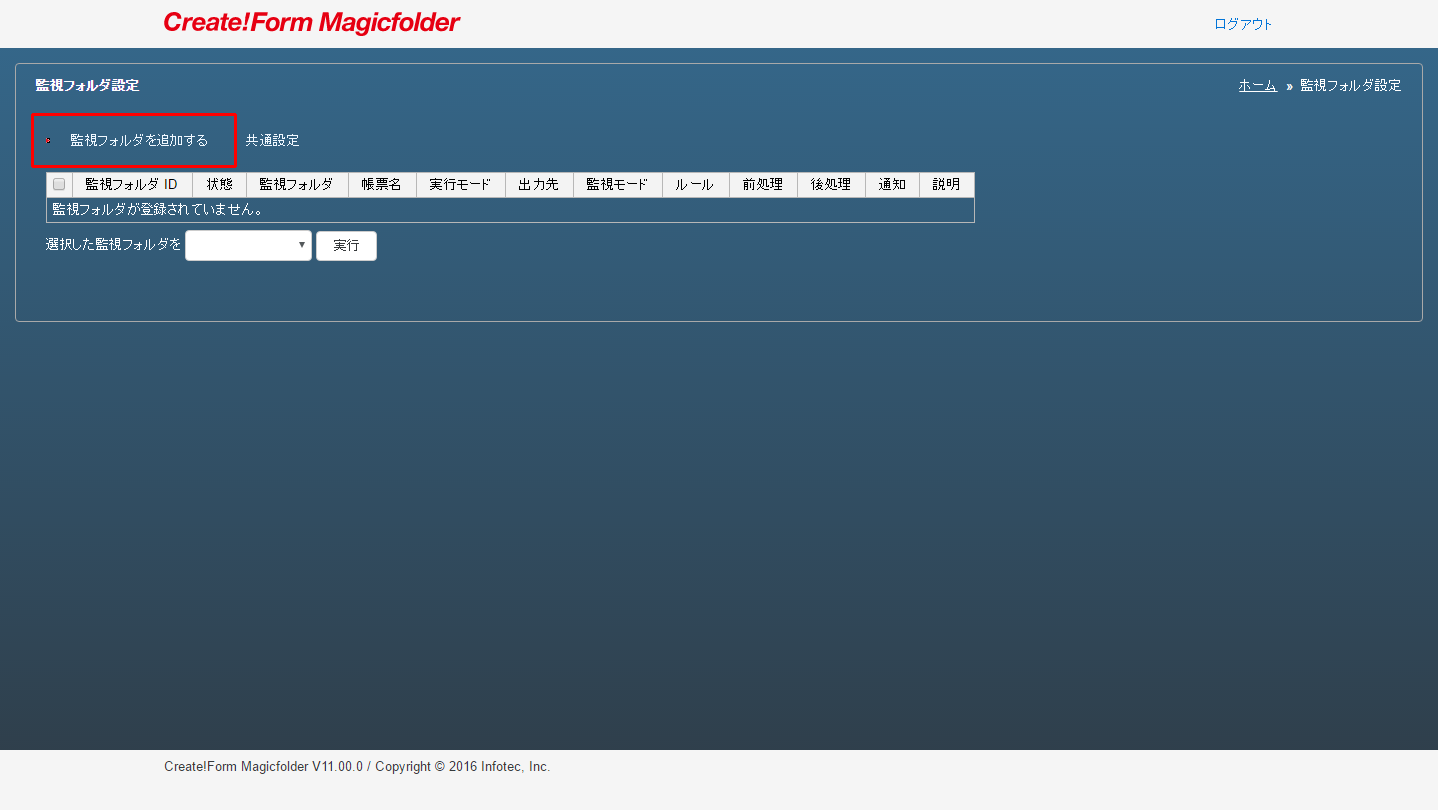Viewport: 1438px width, 810px height.
Task: Toggle the select-all checkbox in table header
Action: [59, 184]
